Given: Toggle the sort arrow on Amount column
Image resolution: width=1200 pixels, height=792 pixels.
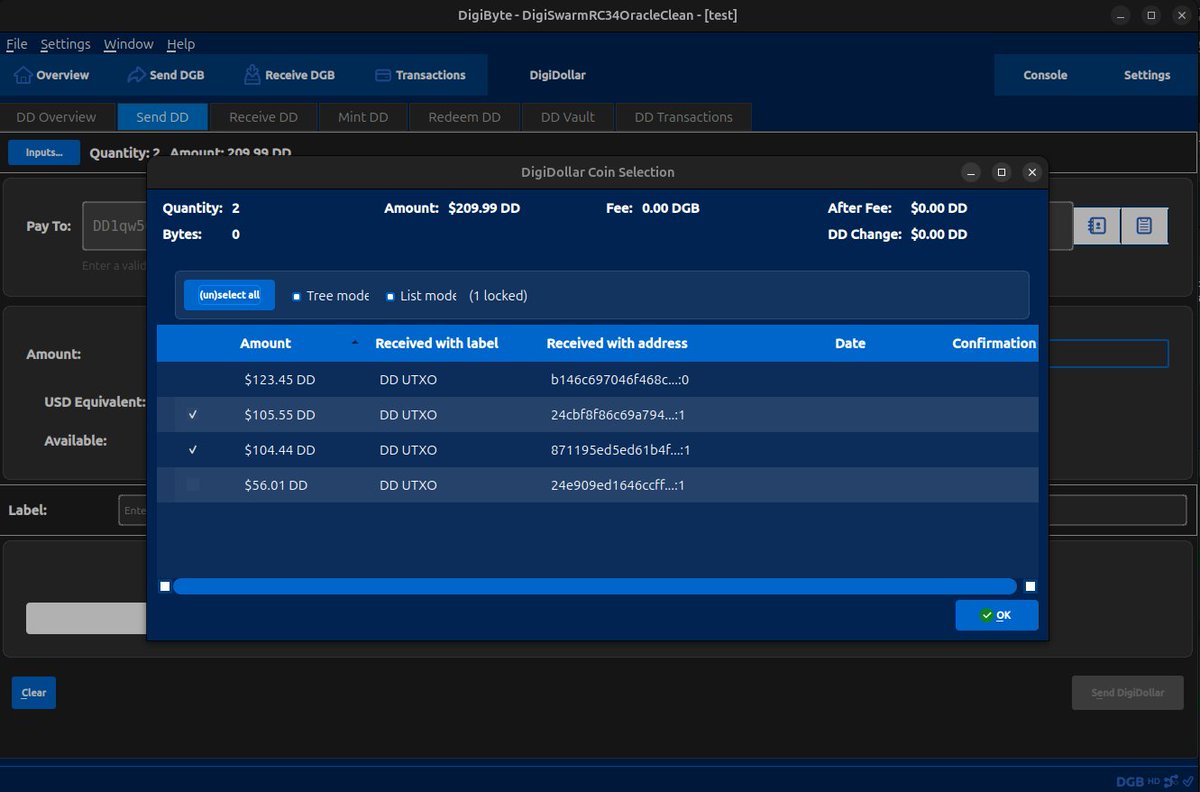Looking at the screenshot, I should click(x=355, y=343).
